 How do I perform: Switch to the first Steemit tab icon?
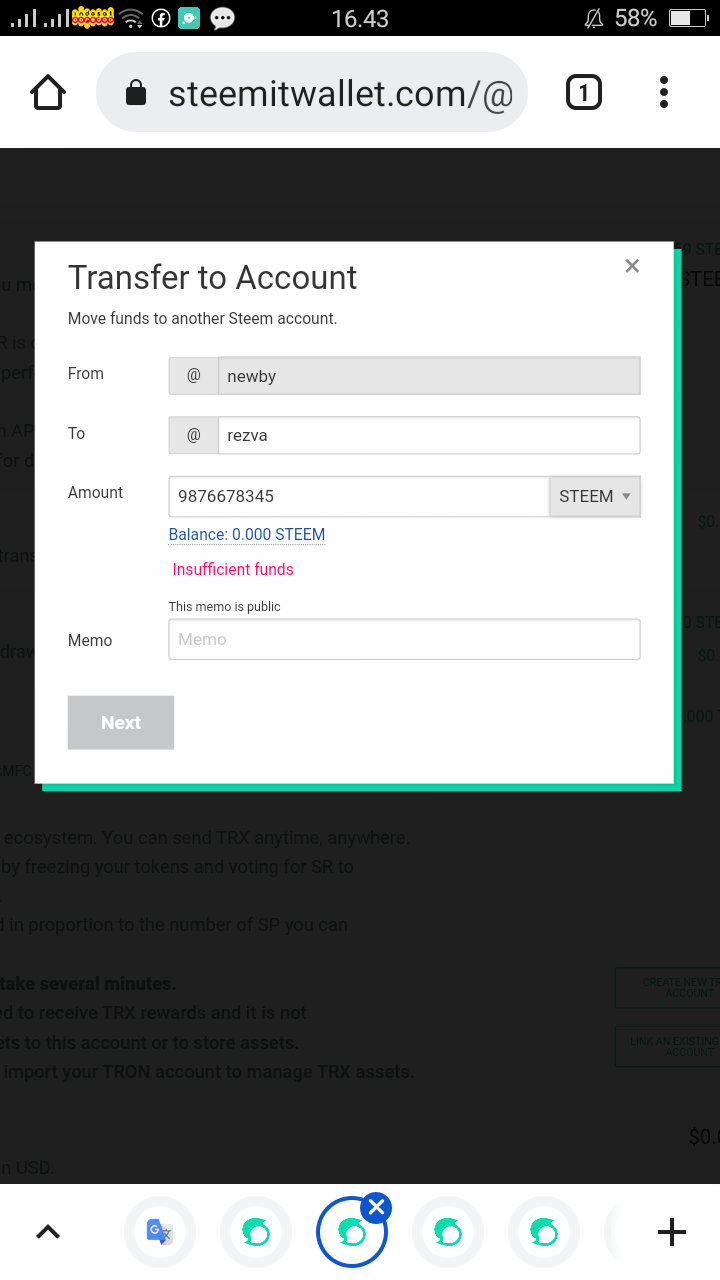256,1232
